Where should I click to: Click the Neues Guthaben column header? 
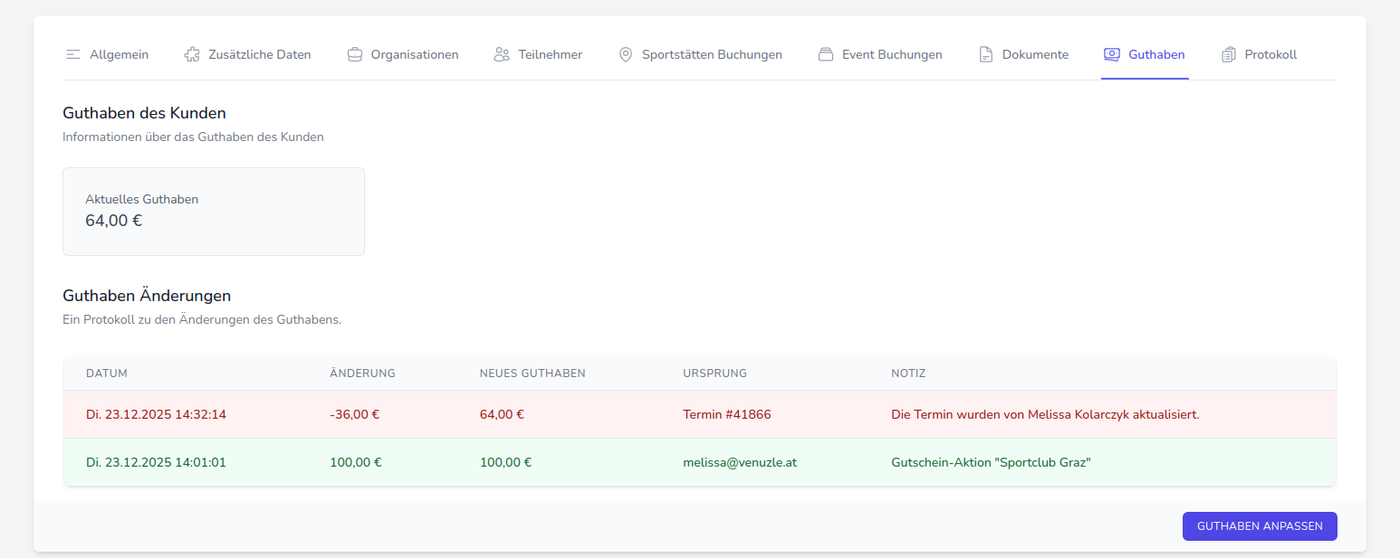[533, 373]
